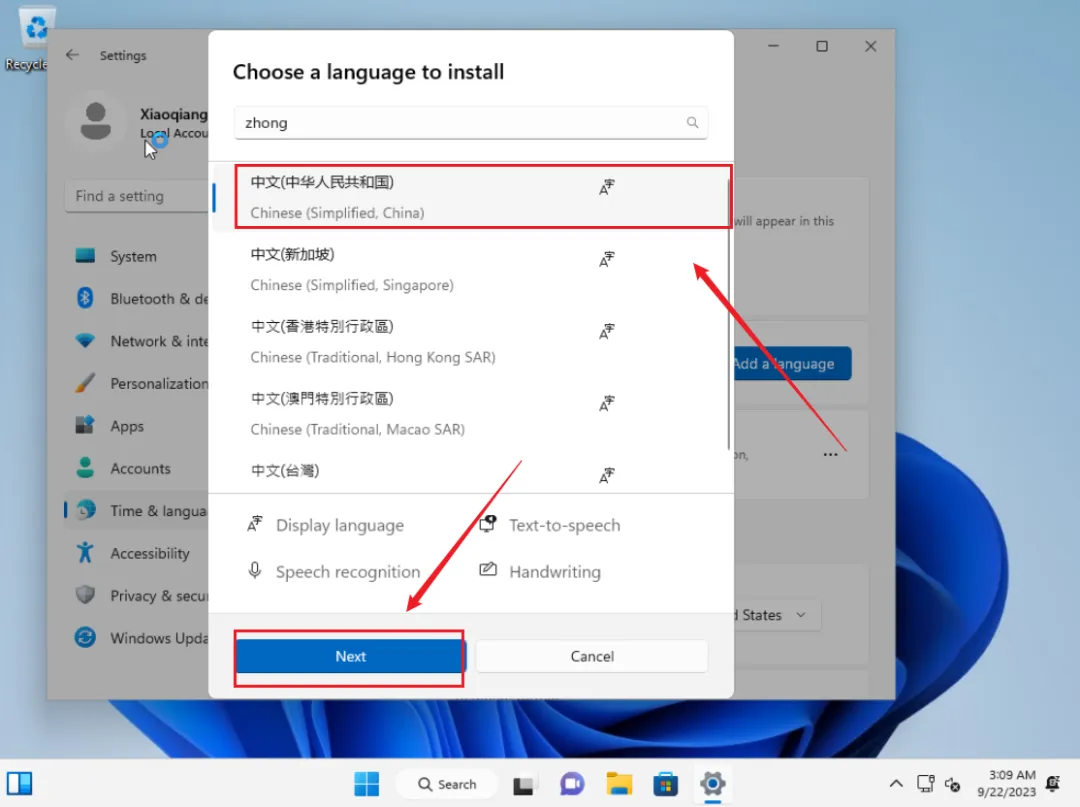Viewport: 1080px width, 807px height.
Task: Open the Widgets panel icon
Action: click(x=20, y=783)
